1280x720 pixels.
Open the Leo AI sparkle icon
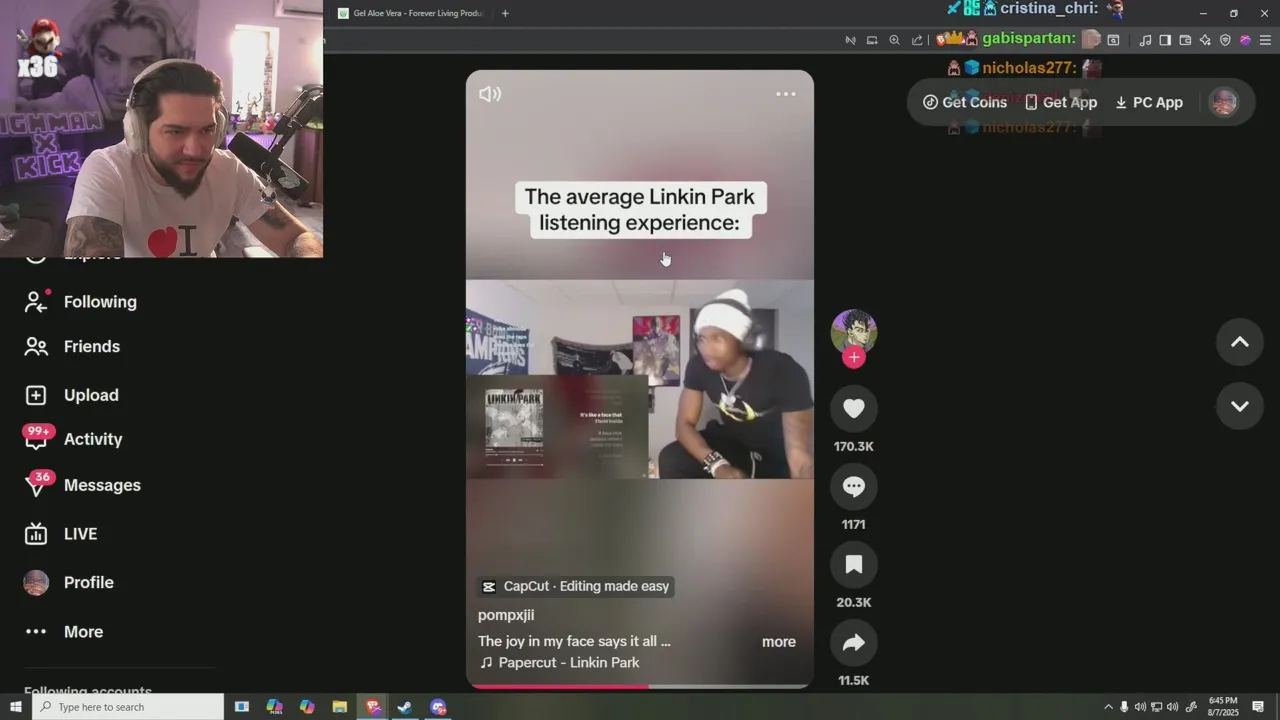(x=1205, y=40)
